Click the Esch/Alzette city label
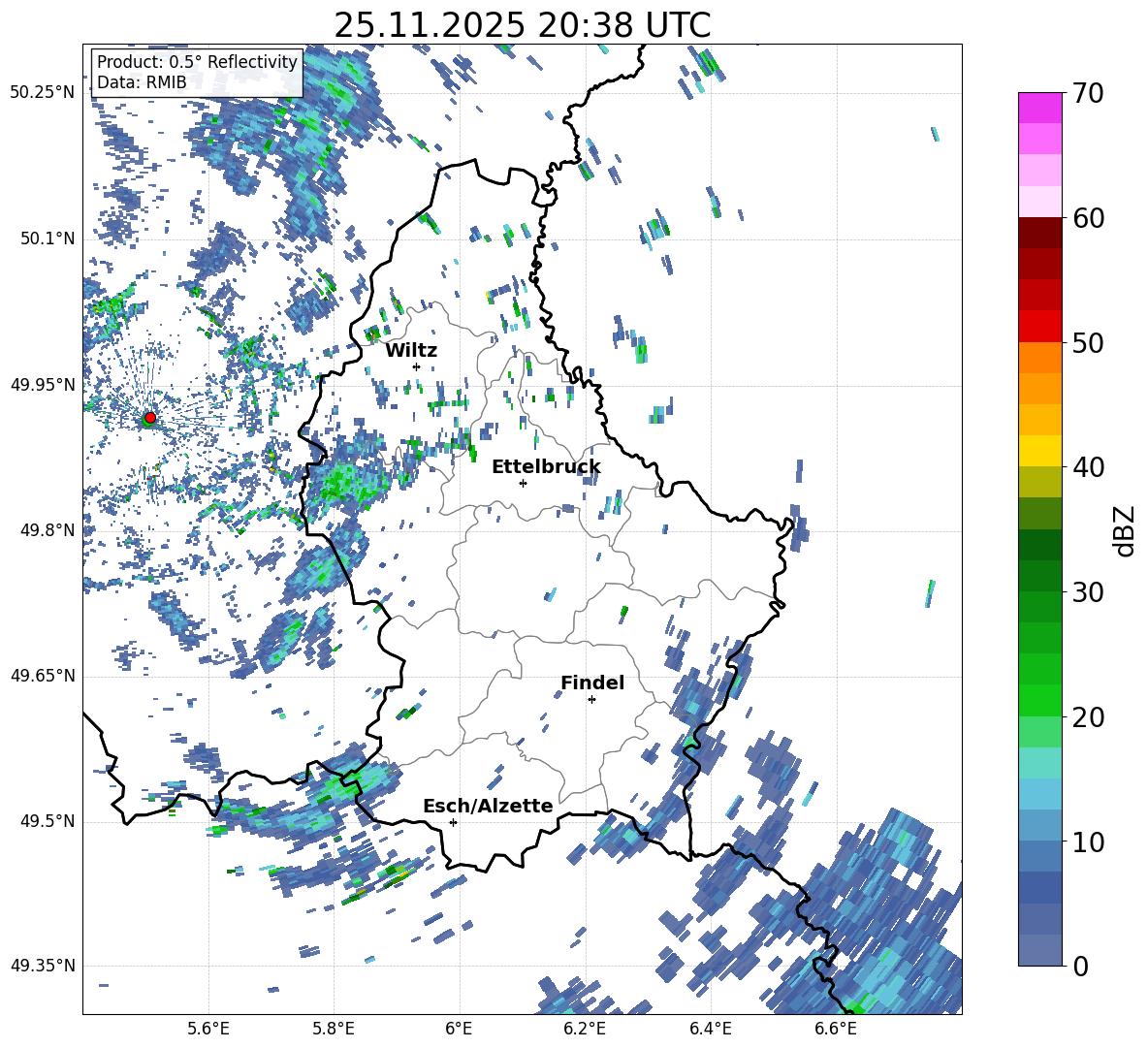Image resolution: width=1148 pixels, height=1048 pixels. pyautogui.click(x=488, y=806)
